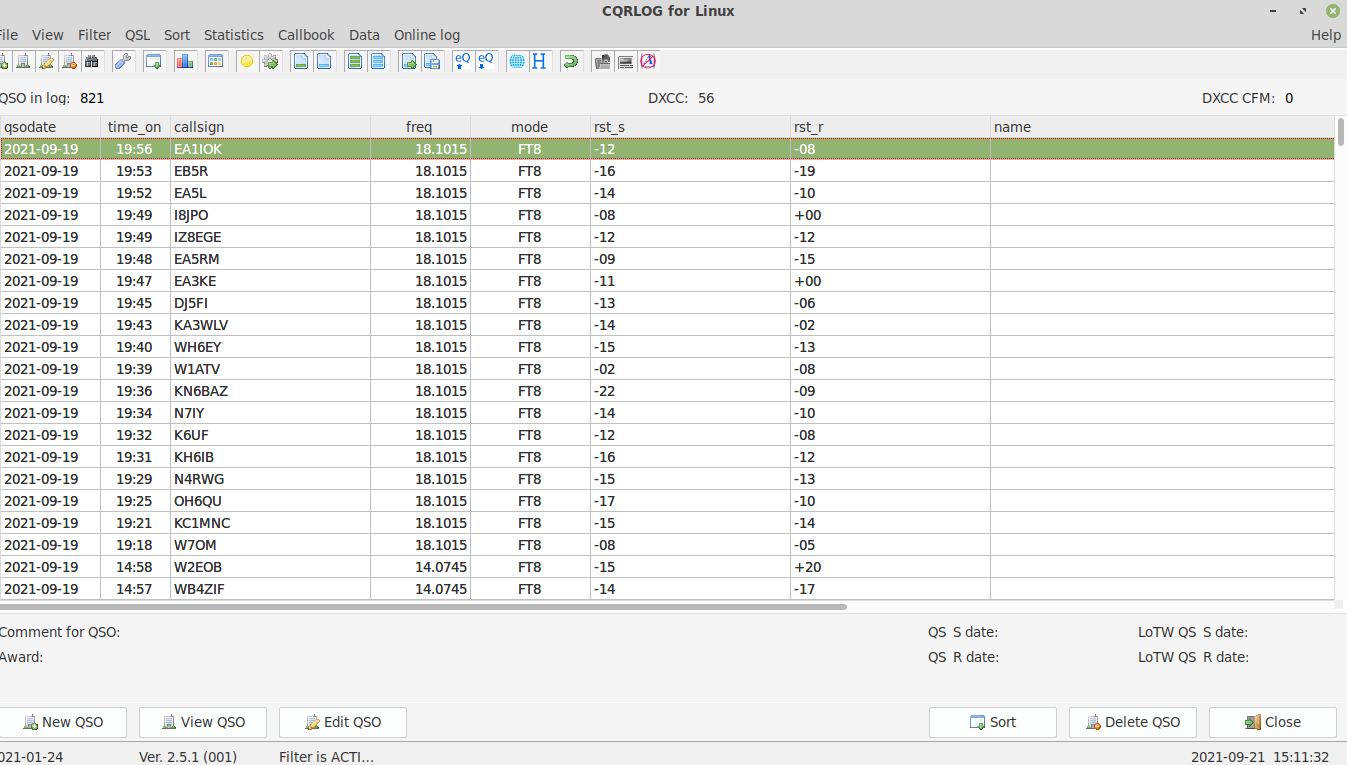Image resolution: width=1347 pixels, height=765 pixels.
Task: Select the row with callsign OH6QU
Action: tap(667, 501)
